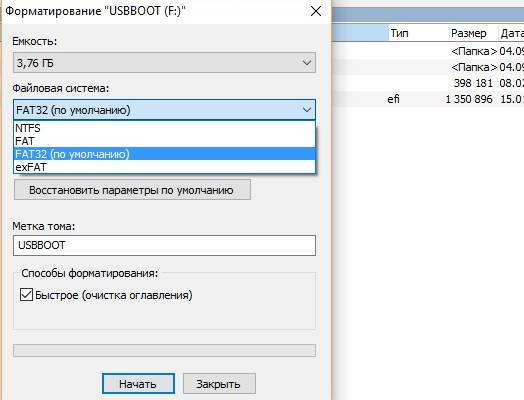Collapse the Файловая система dropdown
The width and height of the screenshot is (524, 400).
point(164,110)
